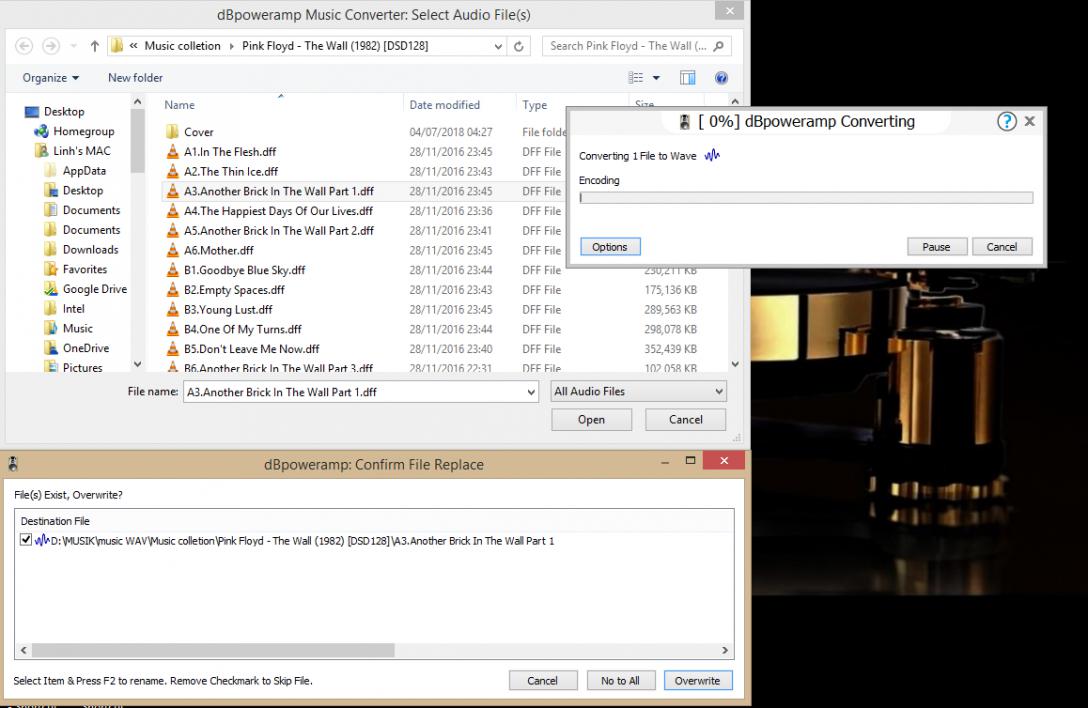Pause the encoding process
The height and width of the screenshot is (708, 1088).
tap(936, 247)
